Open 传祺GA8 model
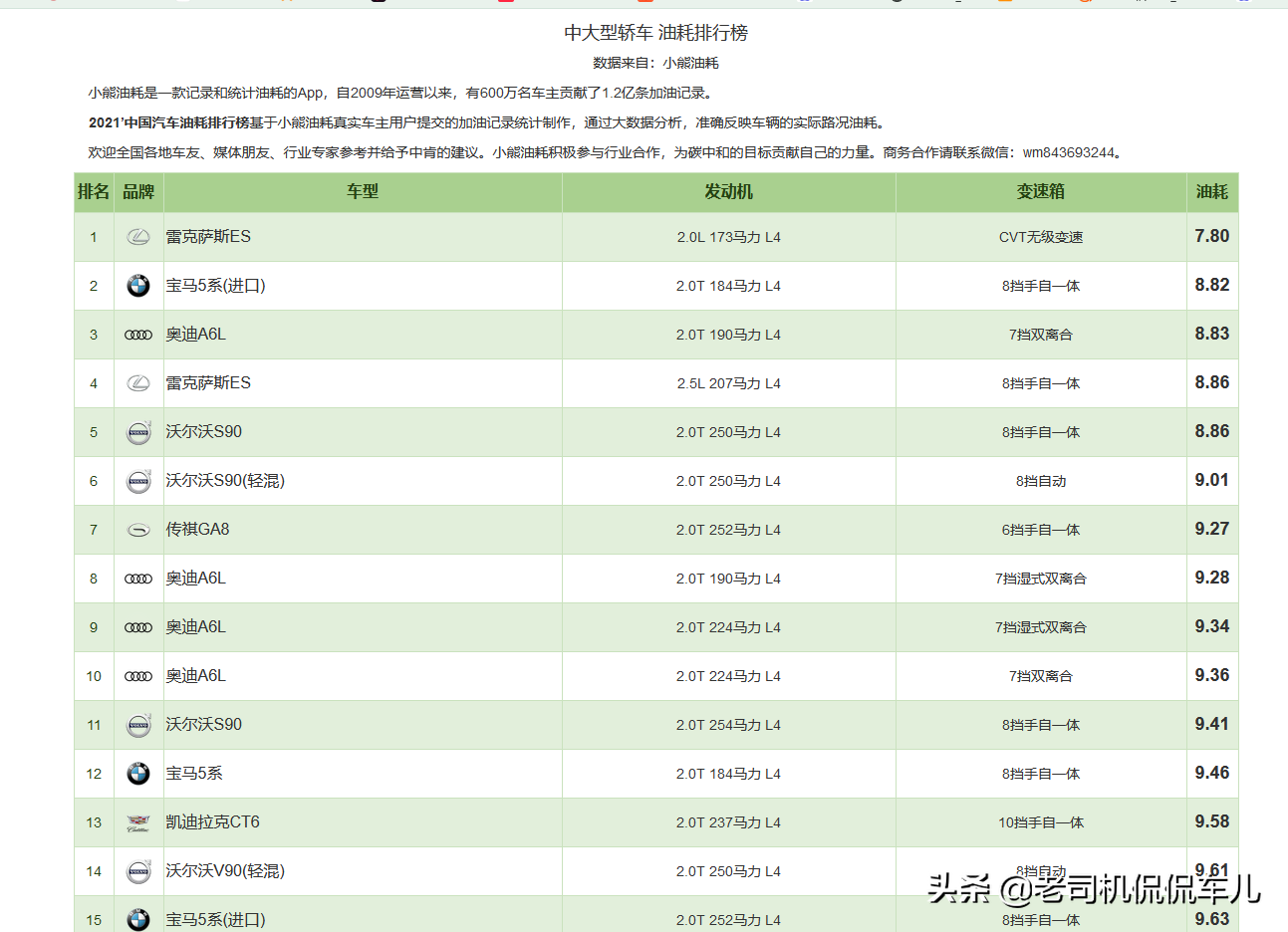The image size is (1288, 932). point(197,530)
